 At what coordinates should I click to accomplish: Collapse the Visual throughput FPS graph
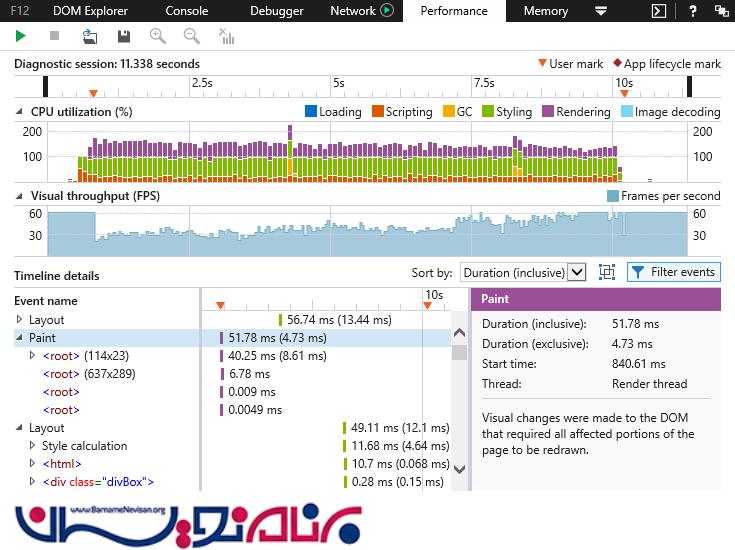click(21, 196)
